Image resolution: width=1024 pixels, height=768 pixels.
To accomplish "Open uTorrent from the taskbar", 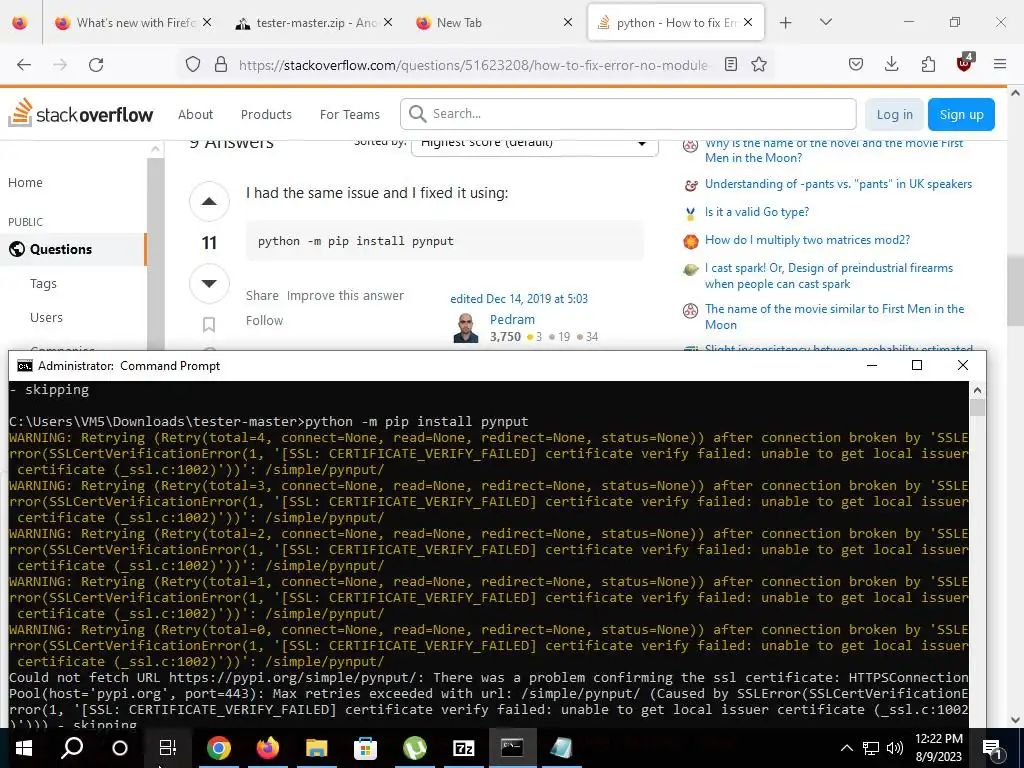I will 415,748.
